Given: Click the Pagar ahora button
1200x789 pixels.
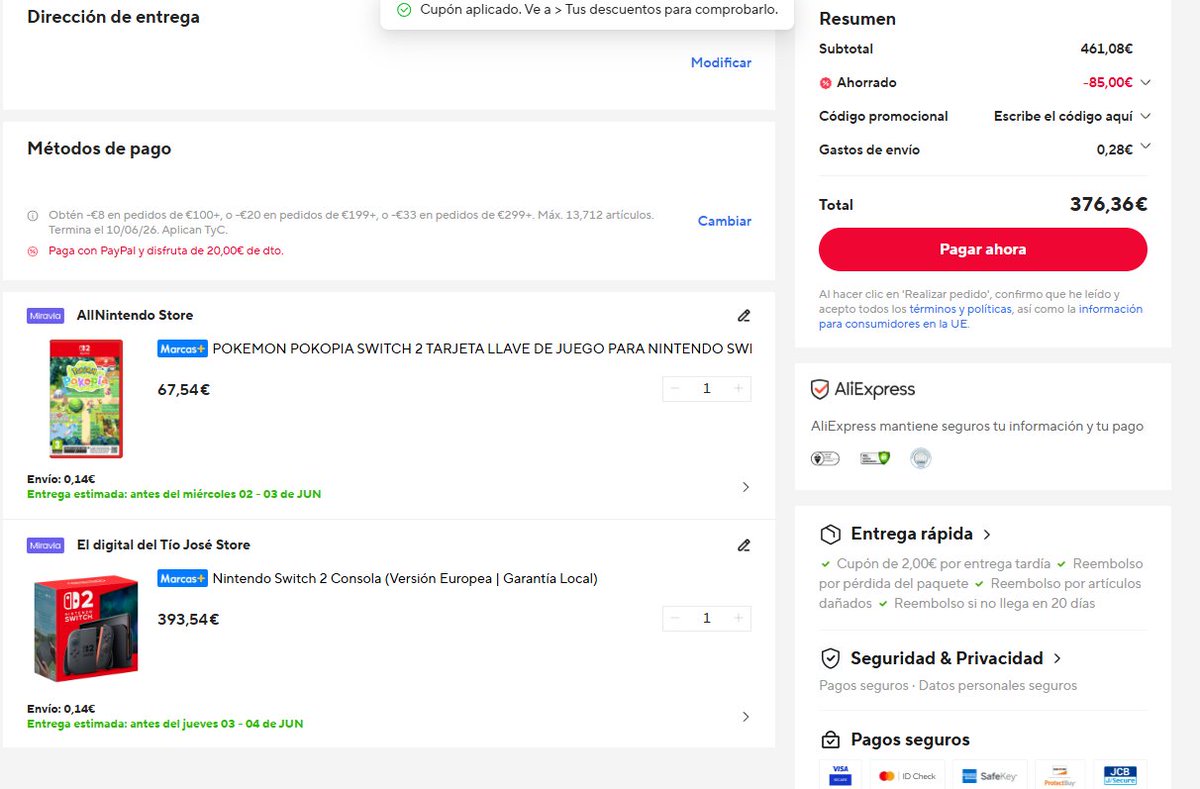Looking at the screenshot, I should tap(983, 249).
